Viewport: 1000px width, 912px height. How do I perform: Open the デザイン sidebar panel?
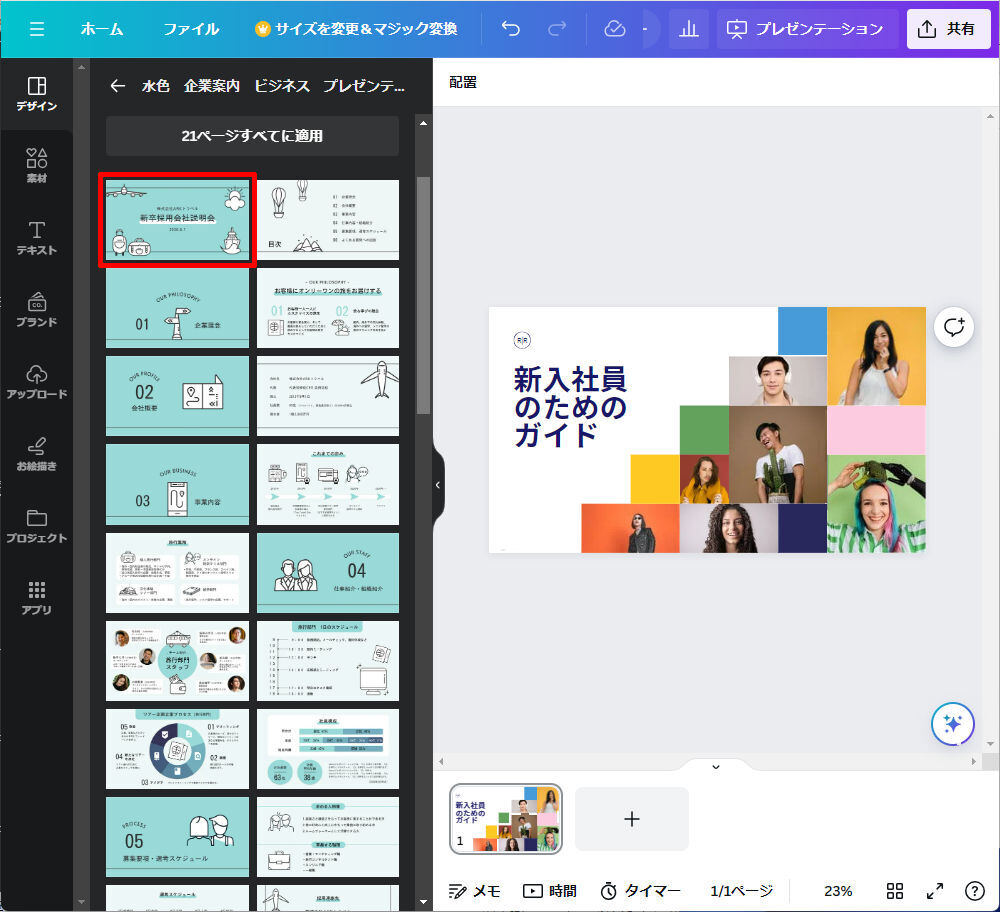(x=37, y=94)
